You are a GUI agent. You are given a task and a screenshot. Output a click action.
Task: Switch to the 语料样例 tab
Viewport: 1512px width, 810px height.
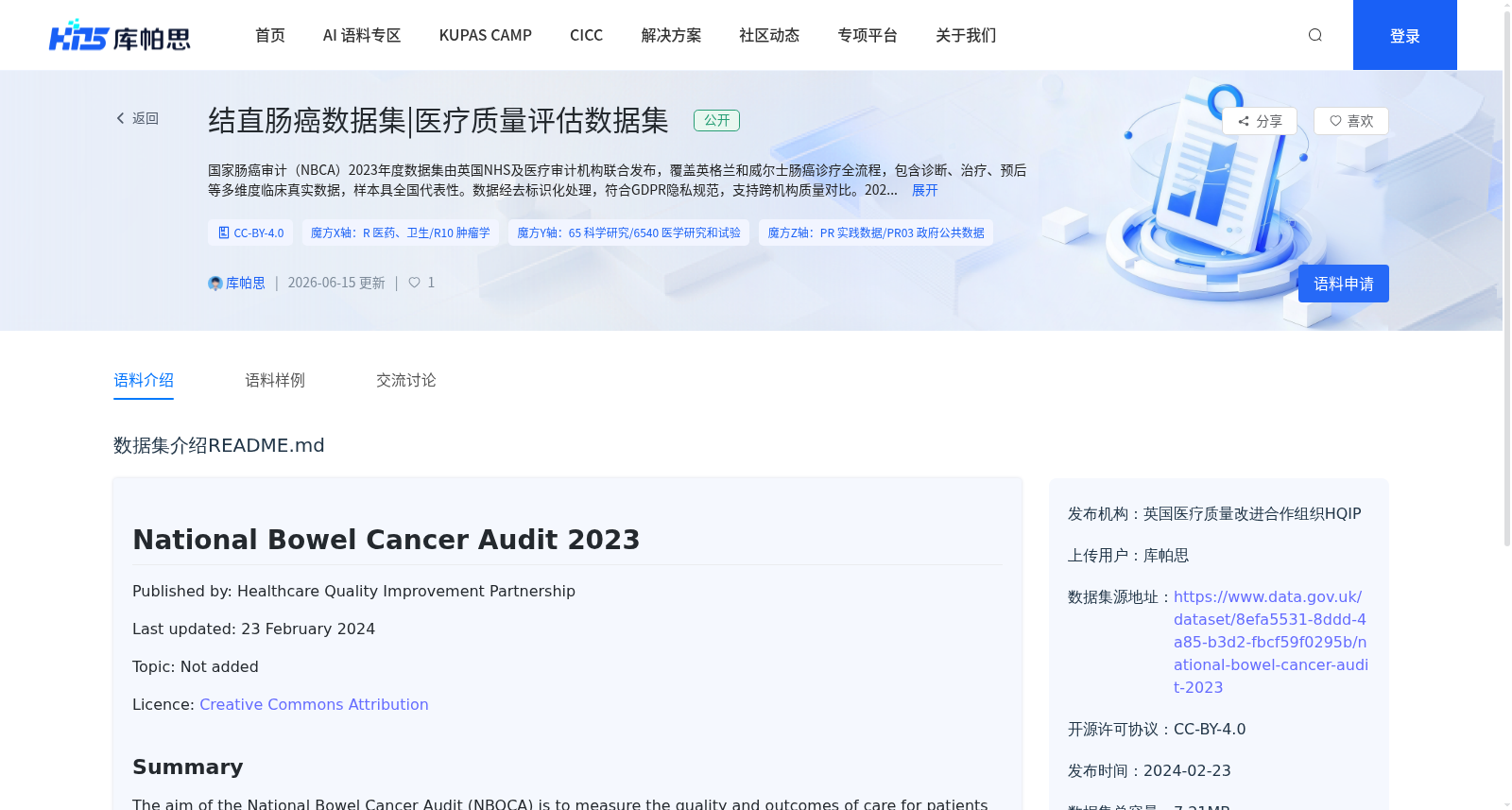pyautogui.click(x=275, y=380)
